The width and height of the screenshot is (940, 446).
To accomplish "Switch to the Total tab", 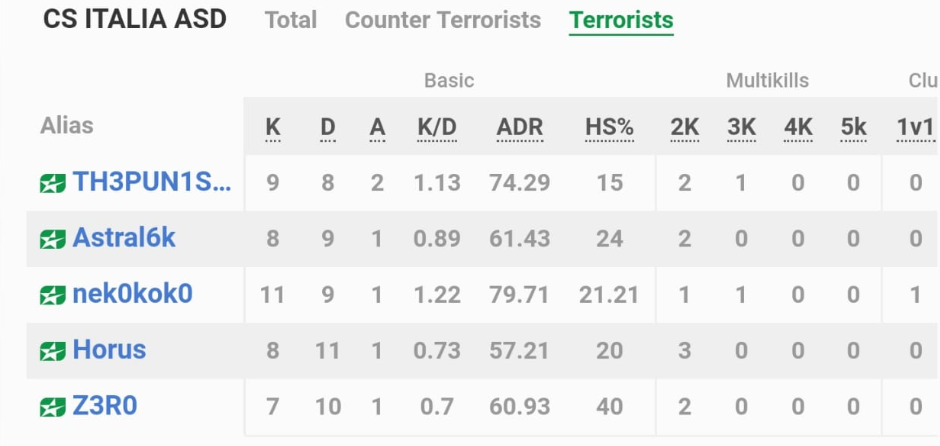I will (x=291, y=20).
